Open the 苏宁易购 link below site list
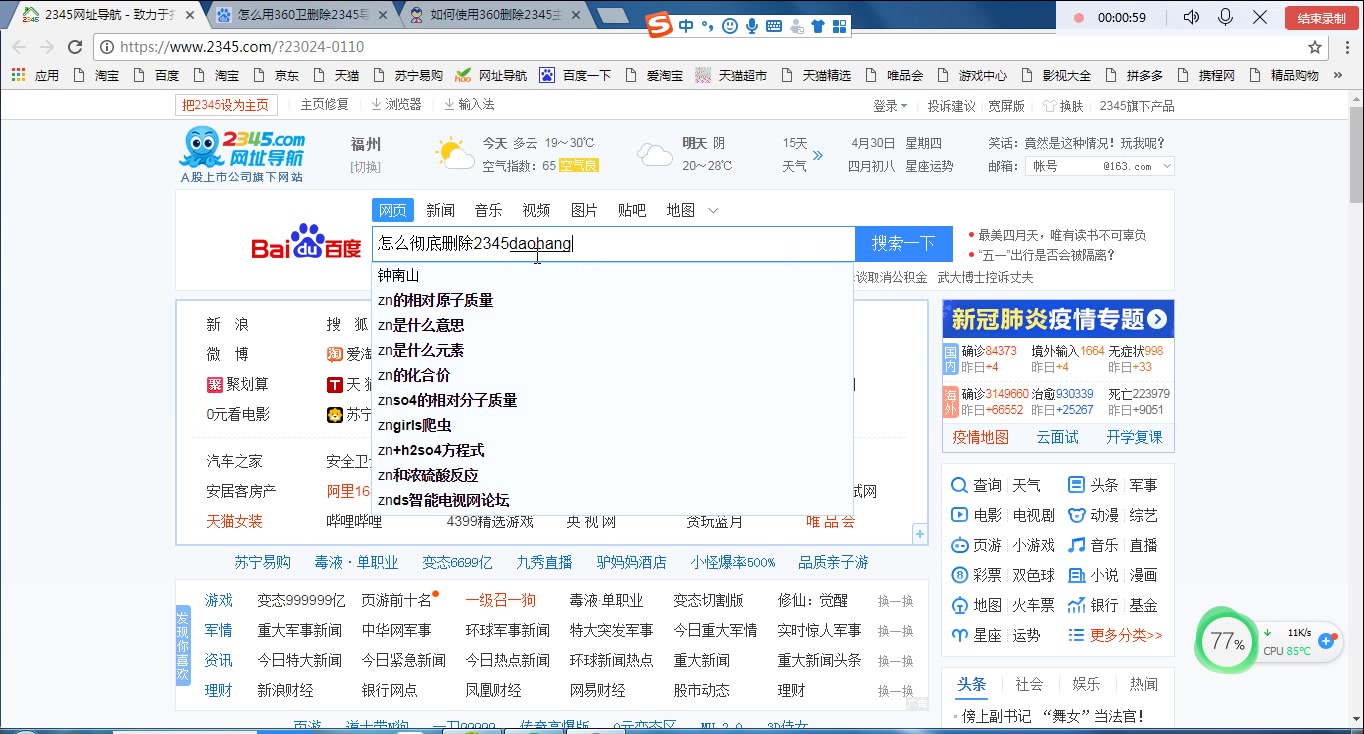The height and width of the screenshot is (734, 1364). [262, 562]
